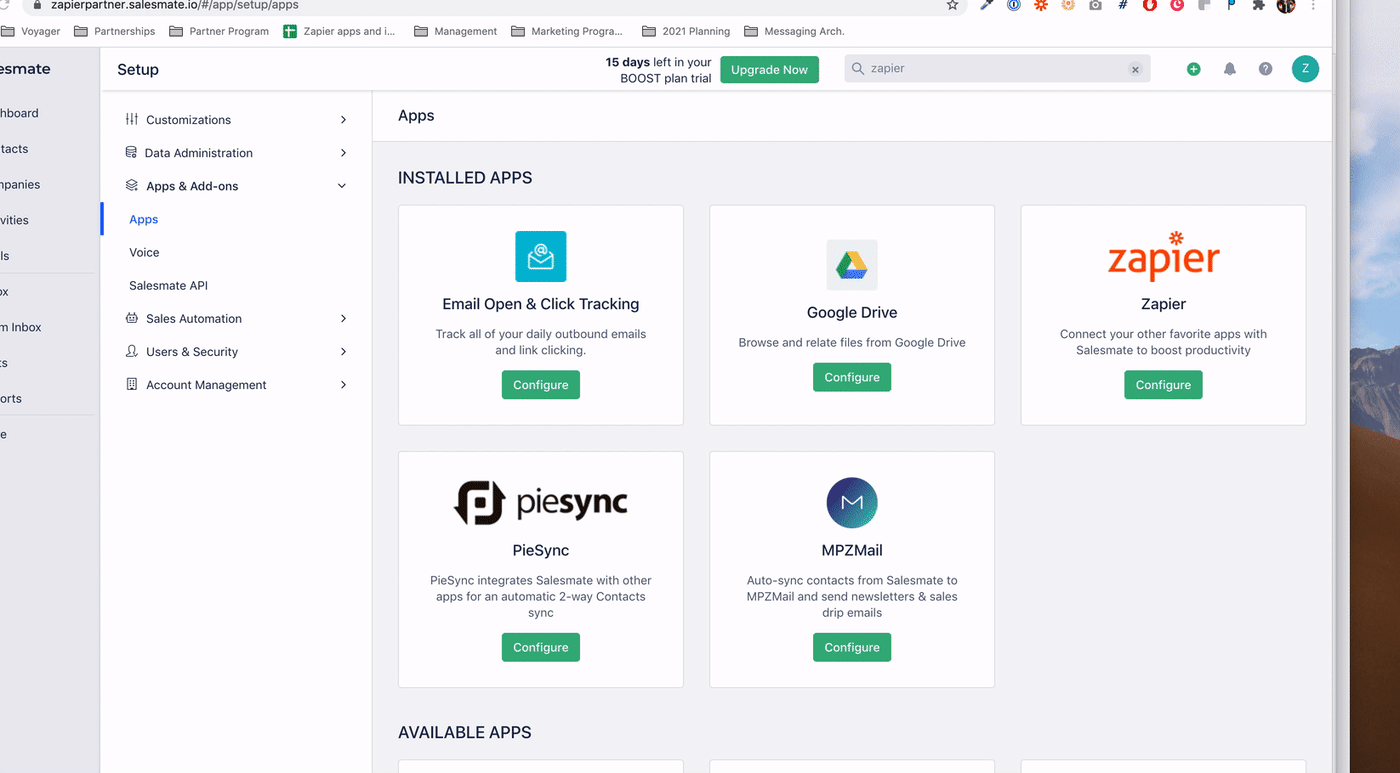Screen dimensions: 1400x773
Task: Configure the Email Open & Click Tracking app
Action: click(541, 385)
